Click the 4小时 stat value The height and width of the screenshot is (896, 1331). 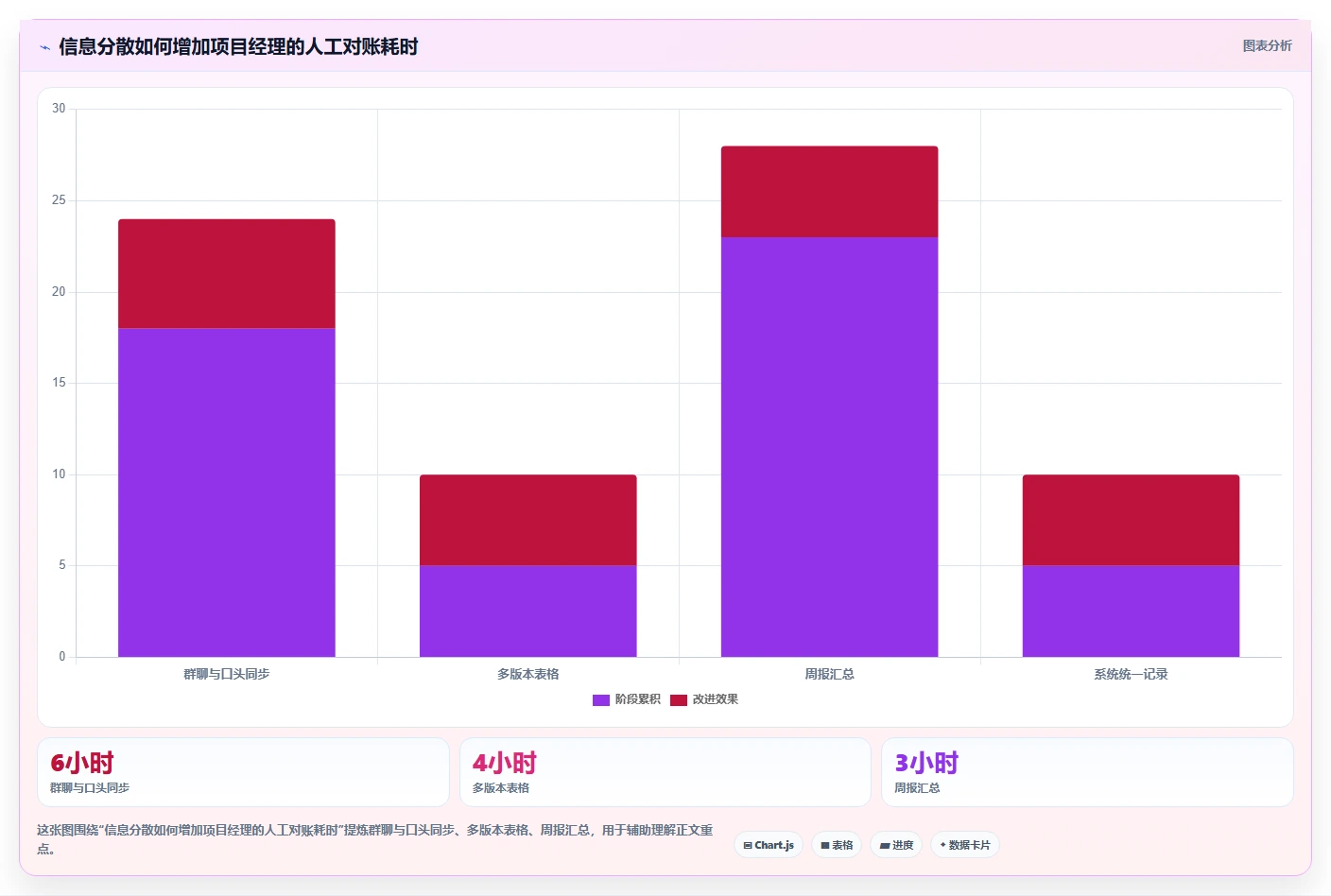point(504,763)
